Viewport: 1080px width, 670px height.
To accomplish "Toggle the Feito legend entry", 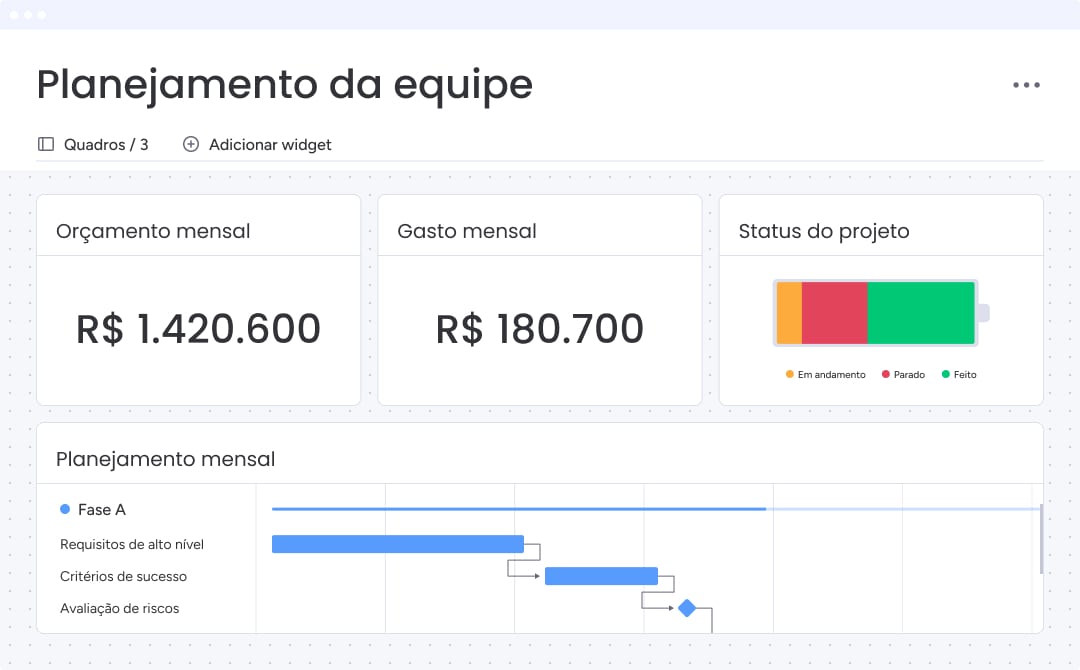I will (x=958, y=373).
